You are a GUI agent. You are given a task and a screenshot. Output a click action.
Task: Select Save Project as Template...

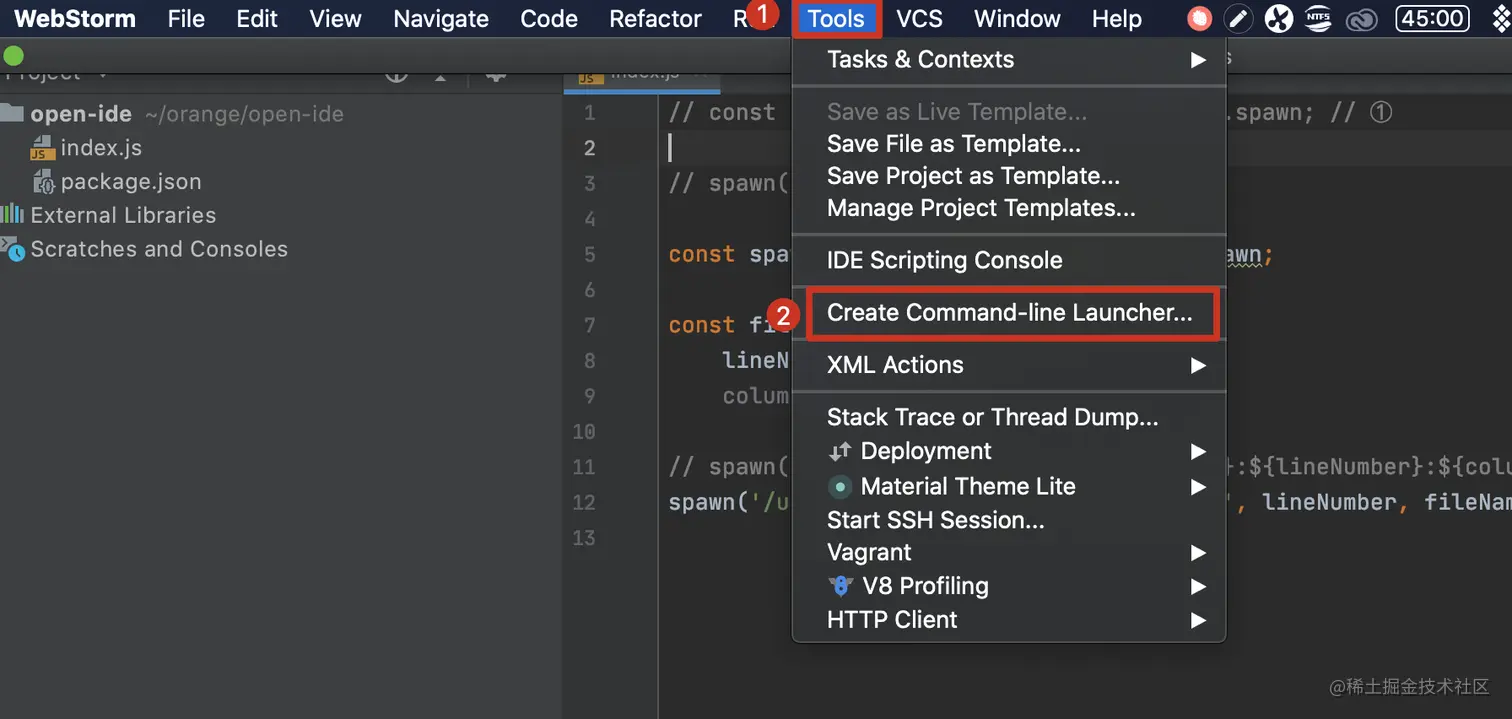(973, 176)
